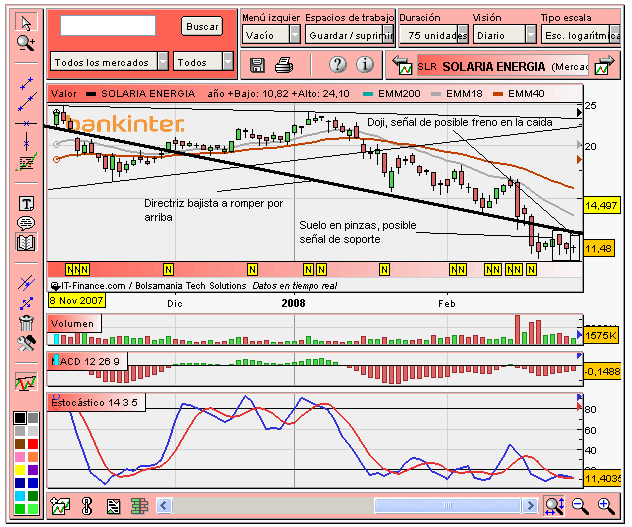The image size is (632, 527).
Task: Choose the extended trend line tool
Action: coord(27,102)
